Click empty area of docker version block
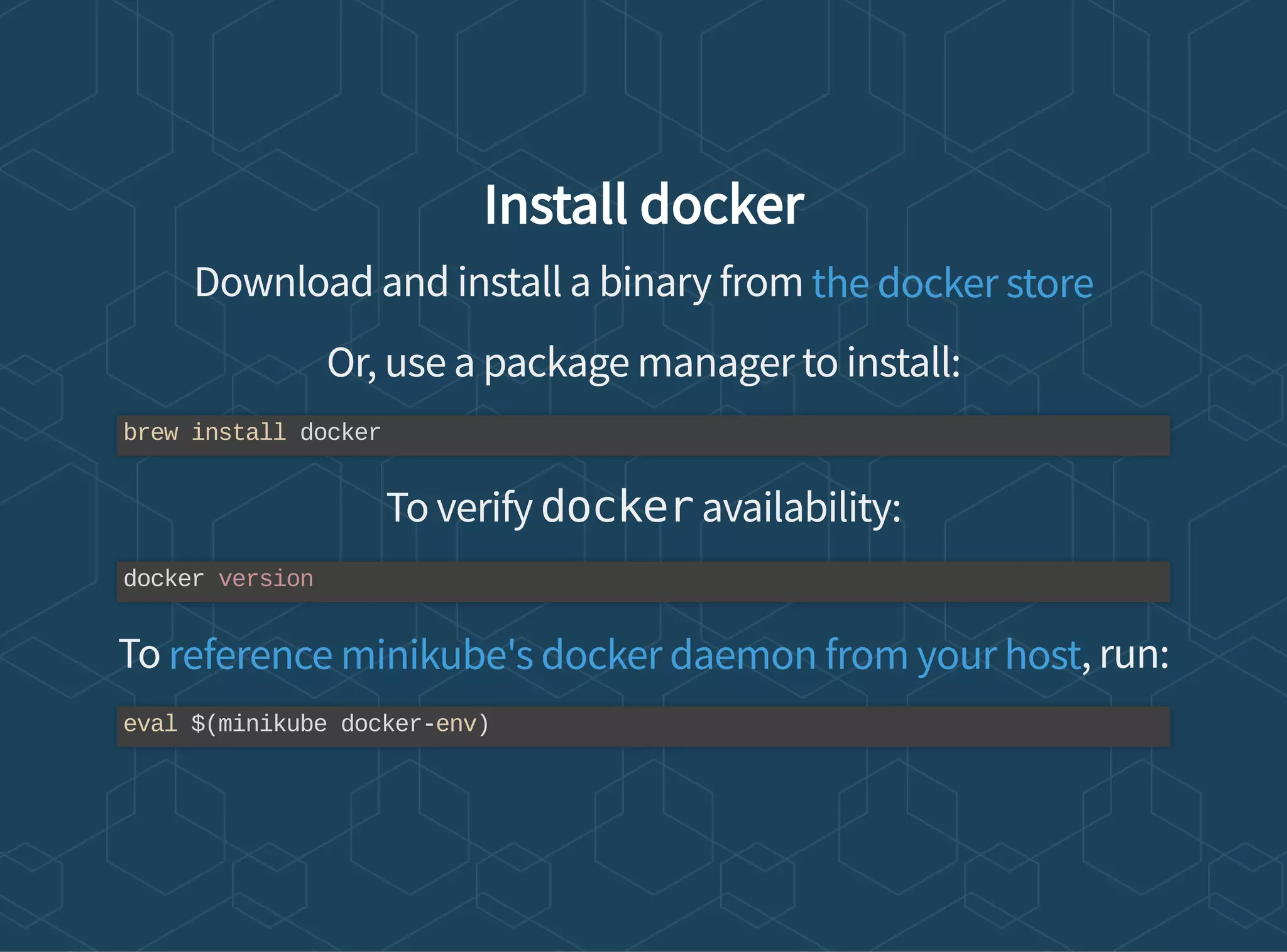1287x952 pixels. (754, 581)
